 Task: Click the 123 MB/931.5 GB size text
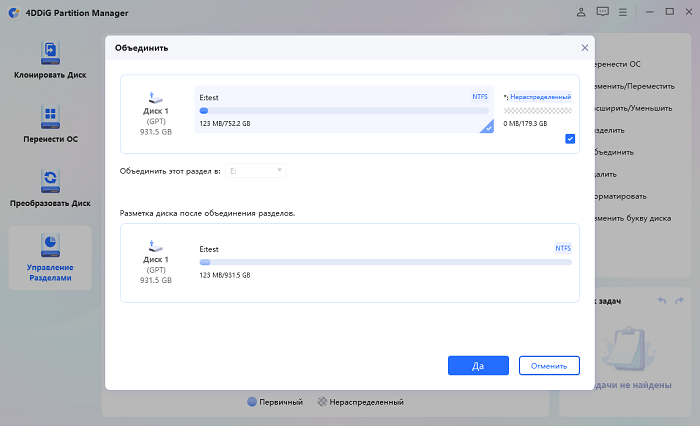(x=225, y=275)
